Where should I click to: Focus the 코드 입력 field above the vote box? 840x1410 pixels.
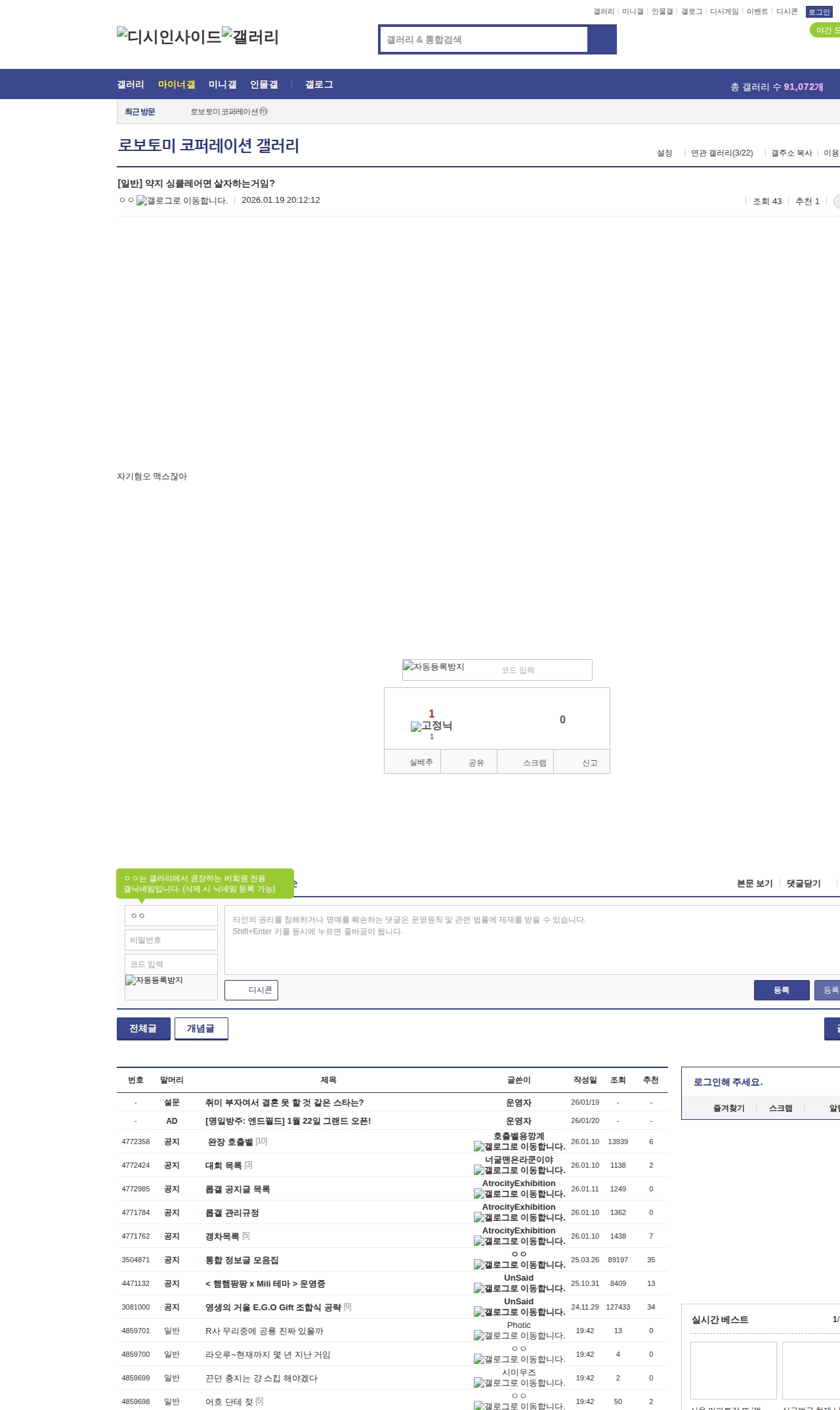[x=543, y=670]
